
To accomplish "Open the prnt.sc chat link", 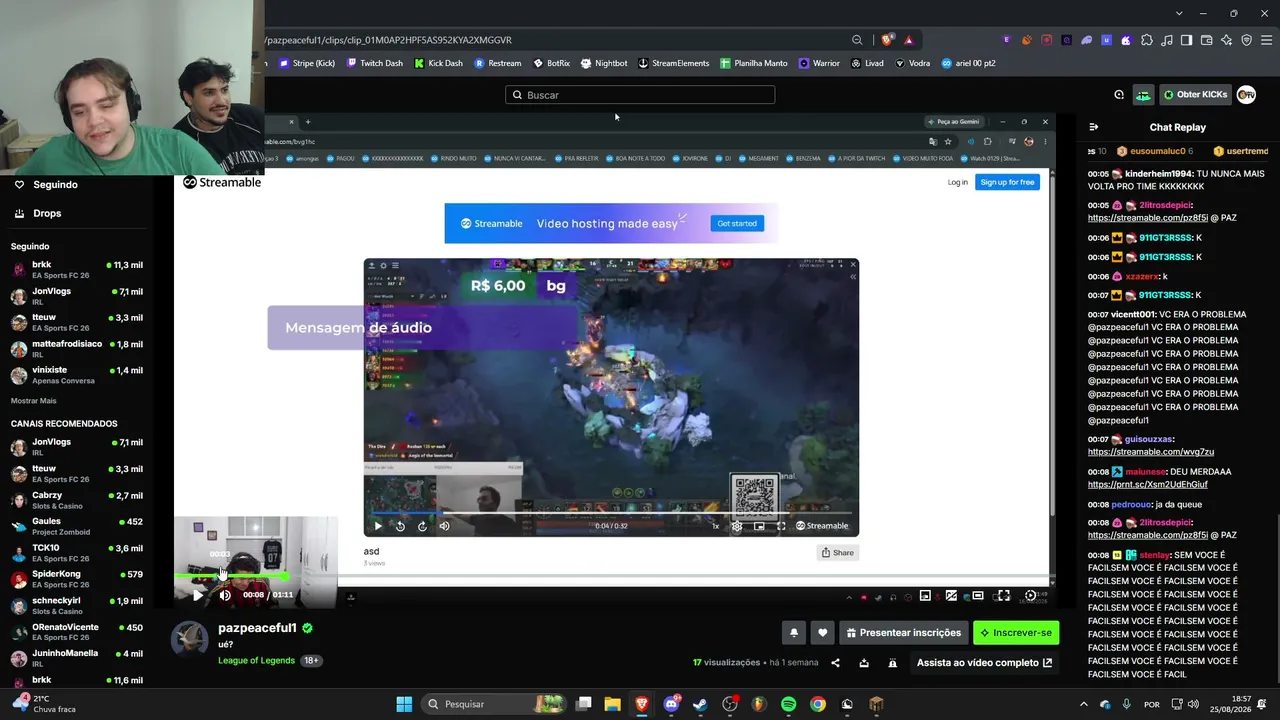I will click(x=1147, y=484).
